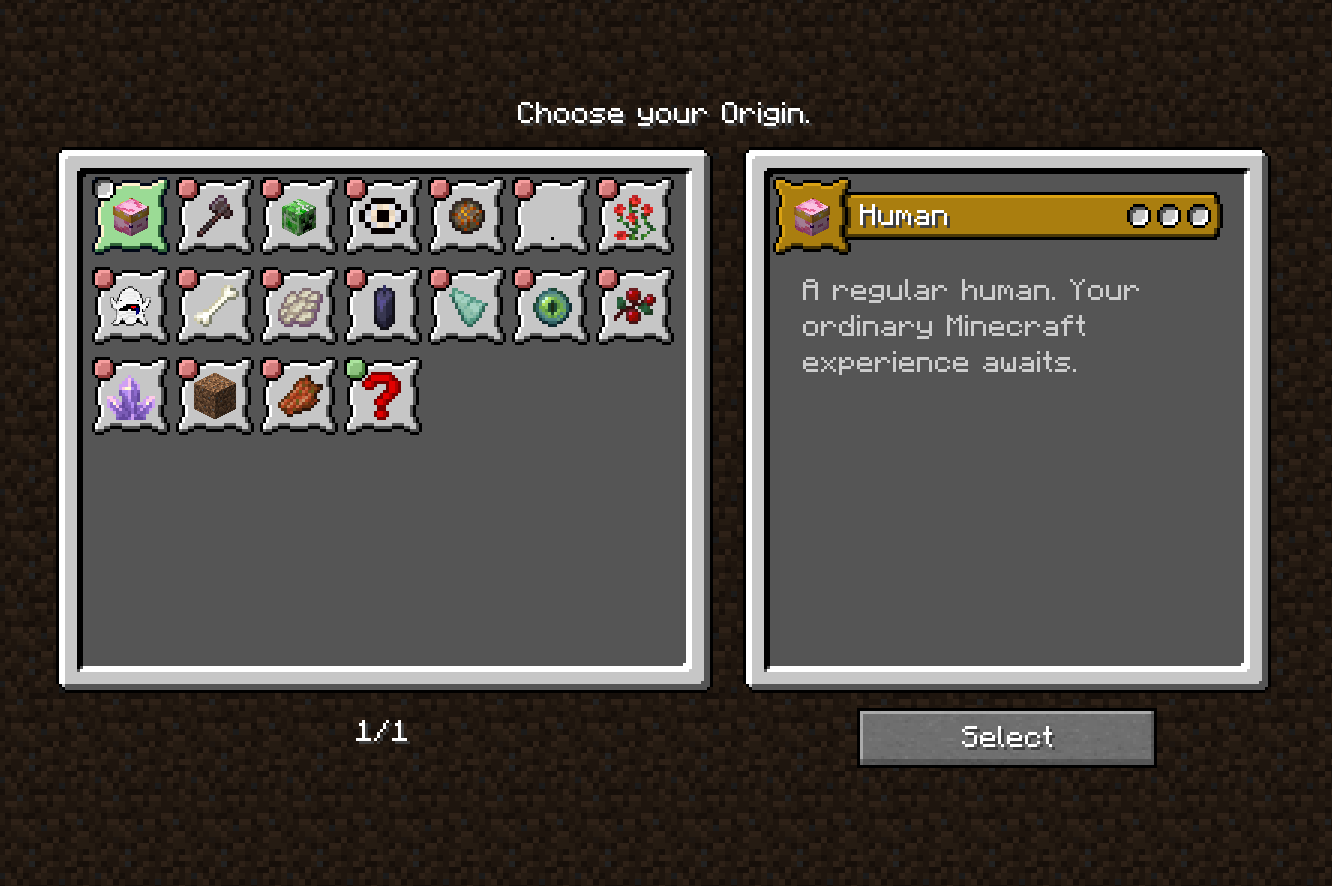This screenshot has width=1332, height=886.
Task: Select the green creeper head origin
Action: 299,216
